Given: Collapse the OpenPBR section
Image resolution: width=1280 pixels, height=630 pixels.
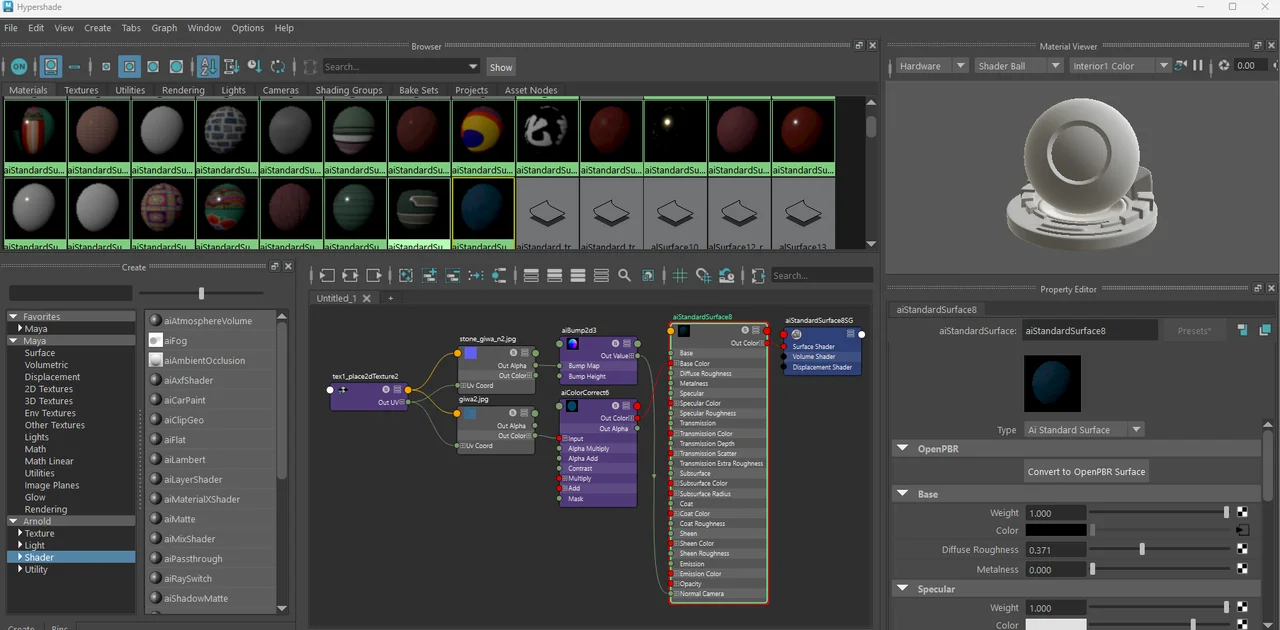Looking at the screenshot, I should click(902, 449).
